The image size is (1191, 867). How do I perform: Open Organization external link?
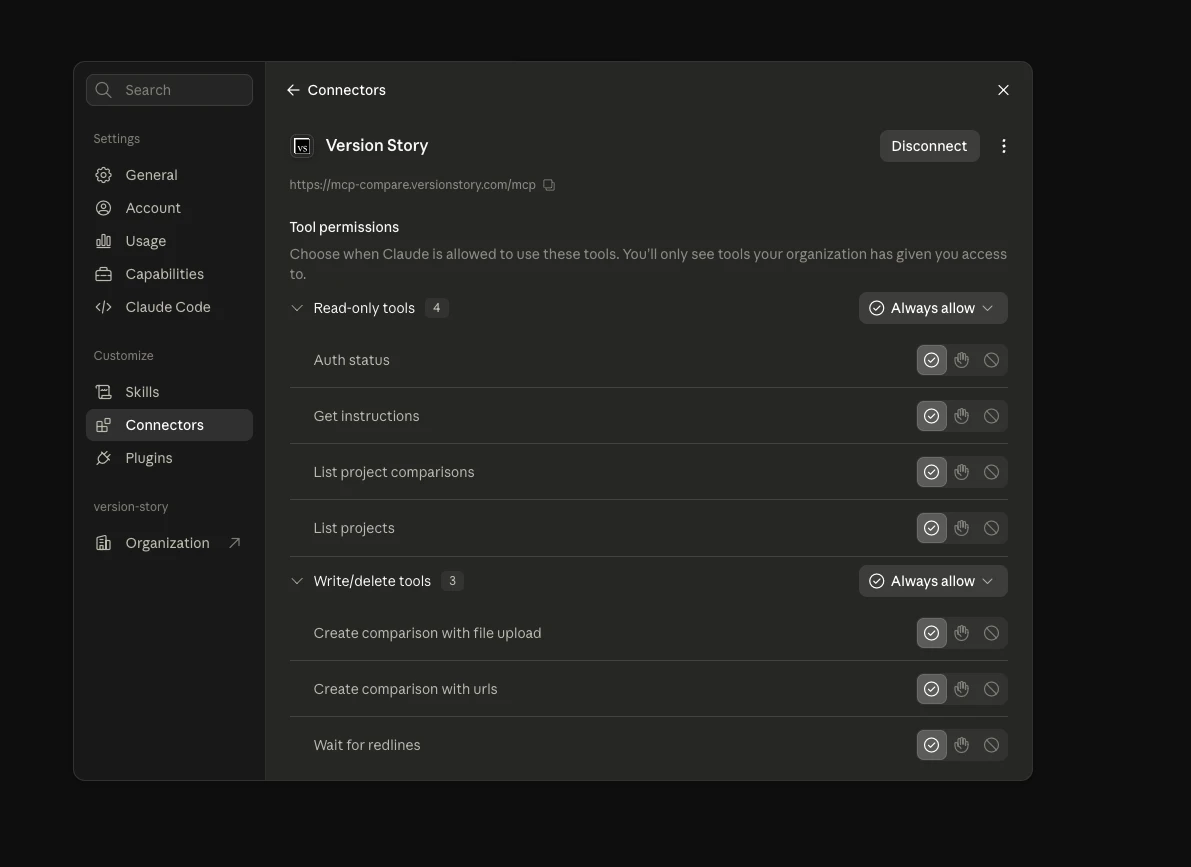pyautogui.click(x=169, y=543)
